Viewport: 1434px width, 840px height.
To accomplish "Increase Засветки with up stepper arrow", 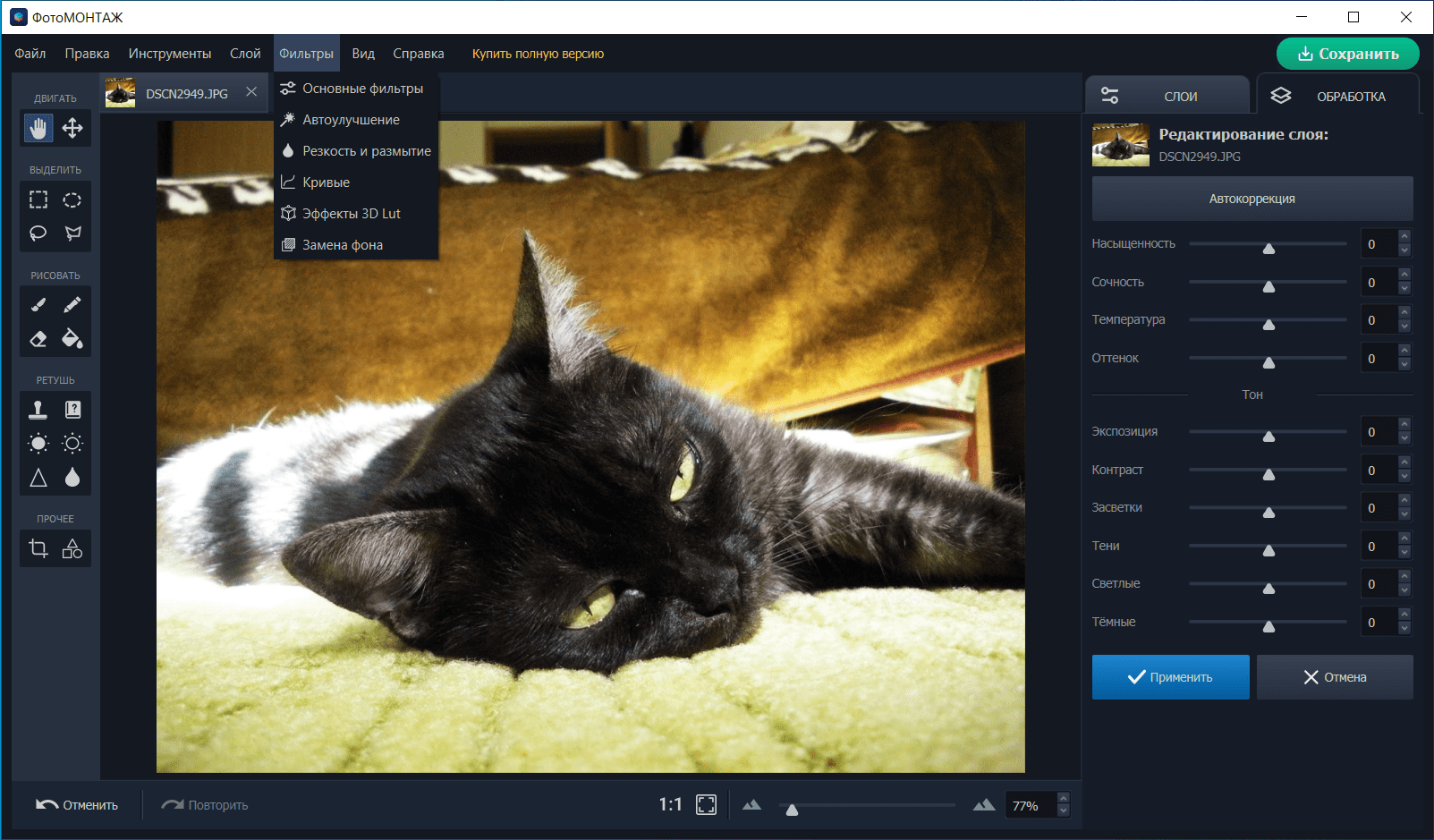I will coord(1404,501).
